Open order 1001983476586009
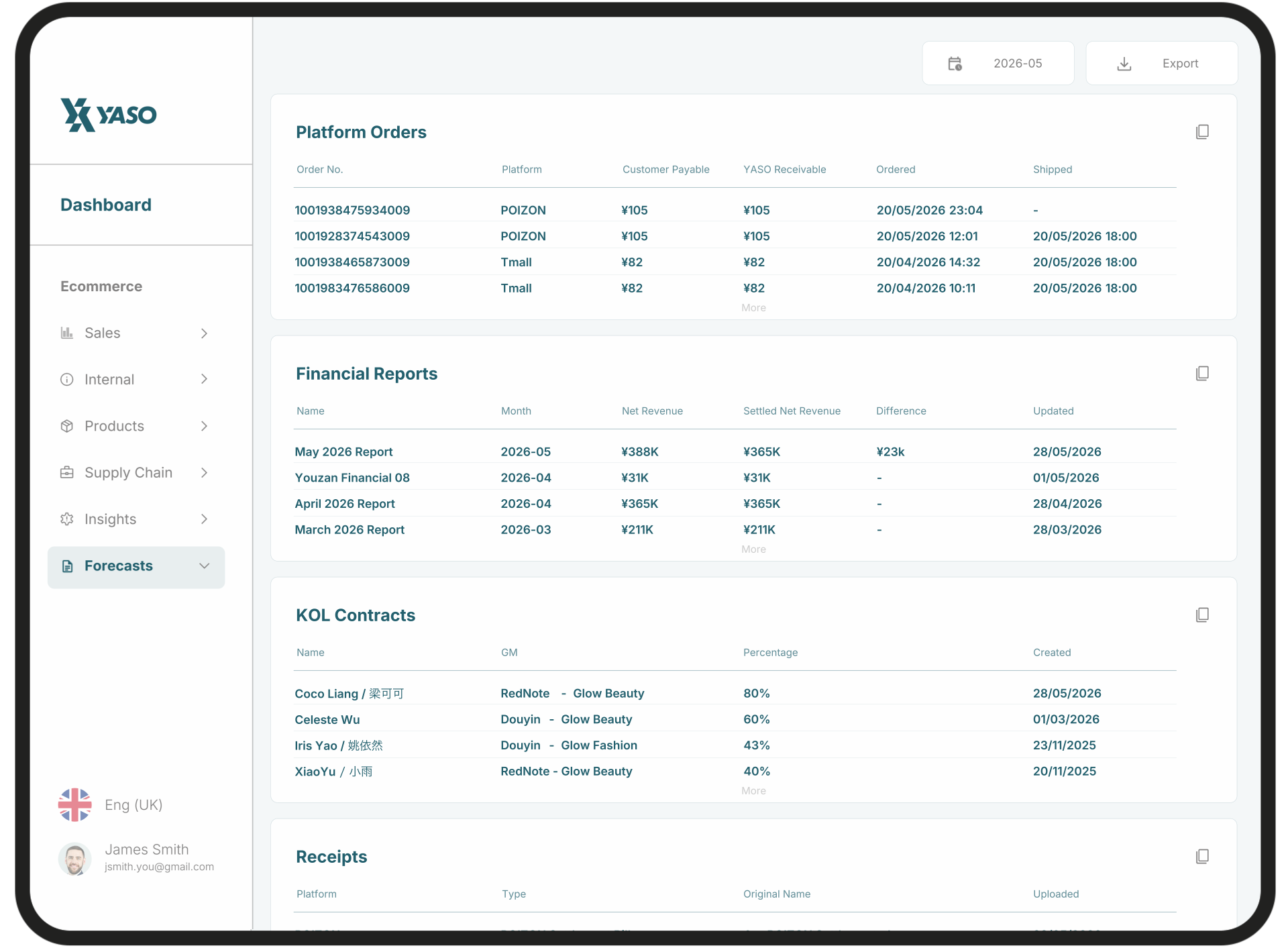This screenshot has width=1288, height=948. (352, 288)
